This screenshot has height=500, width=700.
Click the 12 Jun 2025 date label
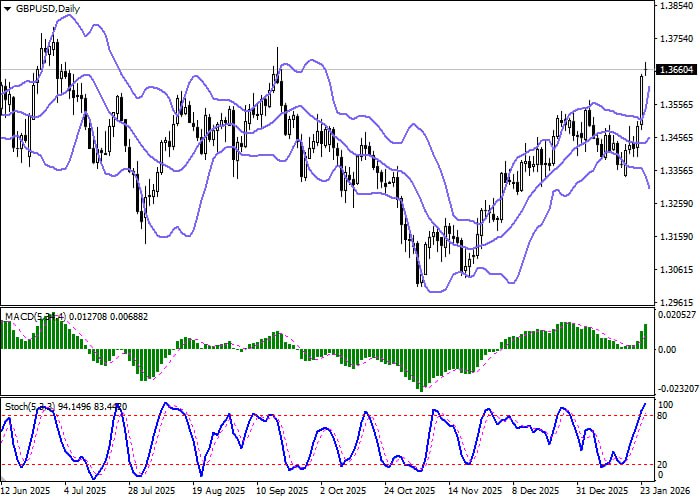pos(26,491)
